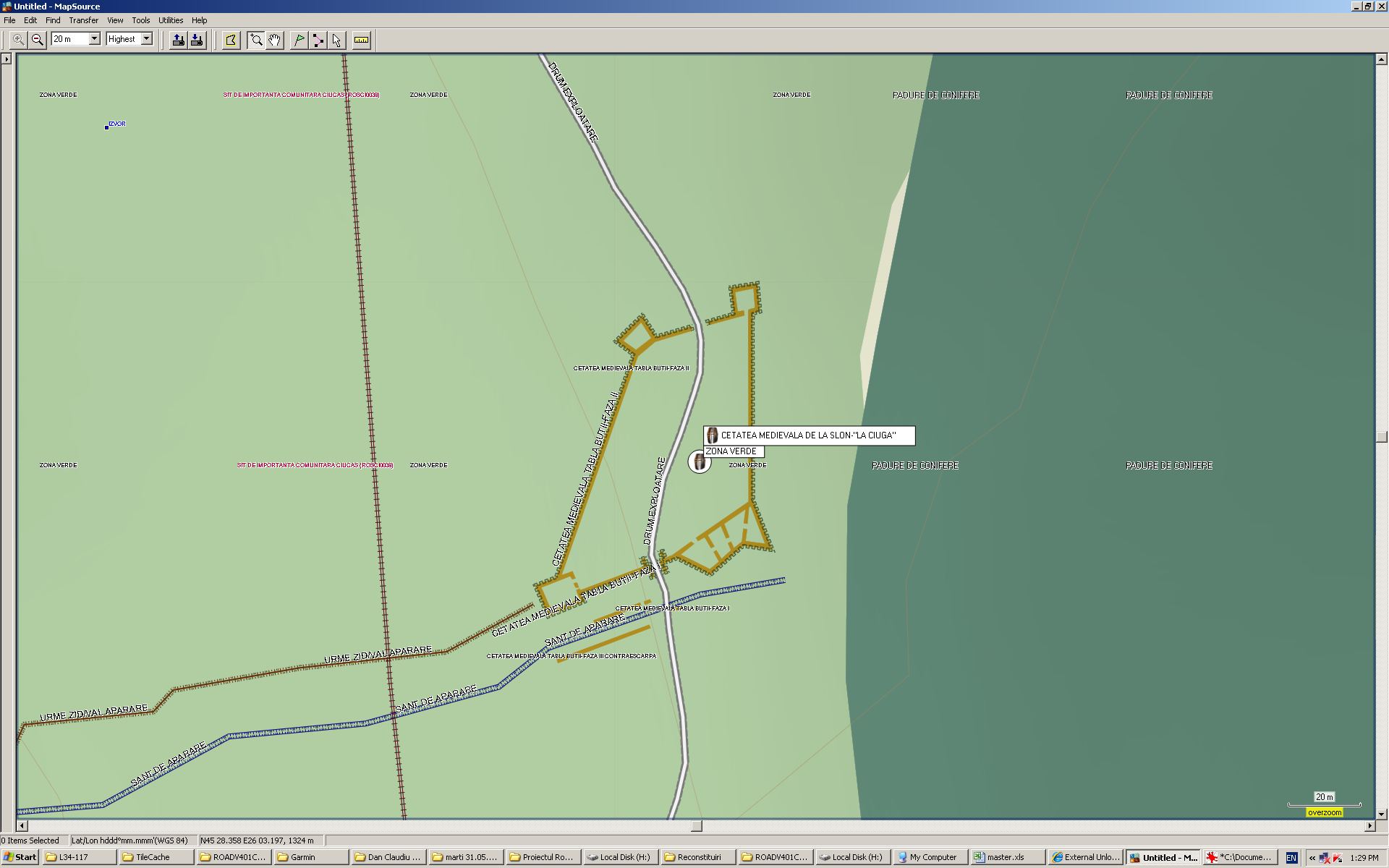Expand the hidden left side panel arrow
The width and height of the screenshot is (1389, 868).
7,59
